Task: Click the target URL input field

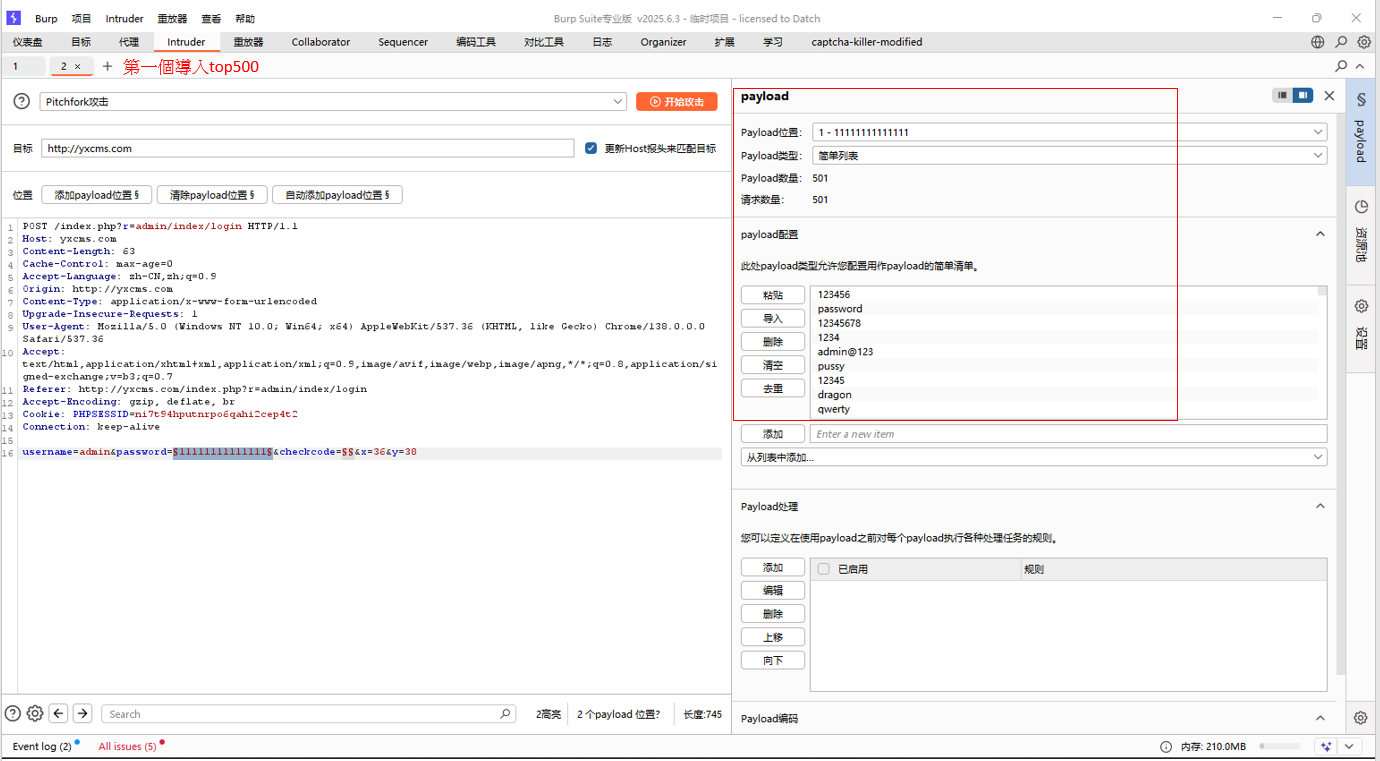Action: [308, 148]
